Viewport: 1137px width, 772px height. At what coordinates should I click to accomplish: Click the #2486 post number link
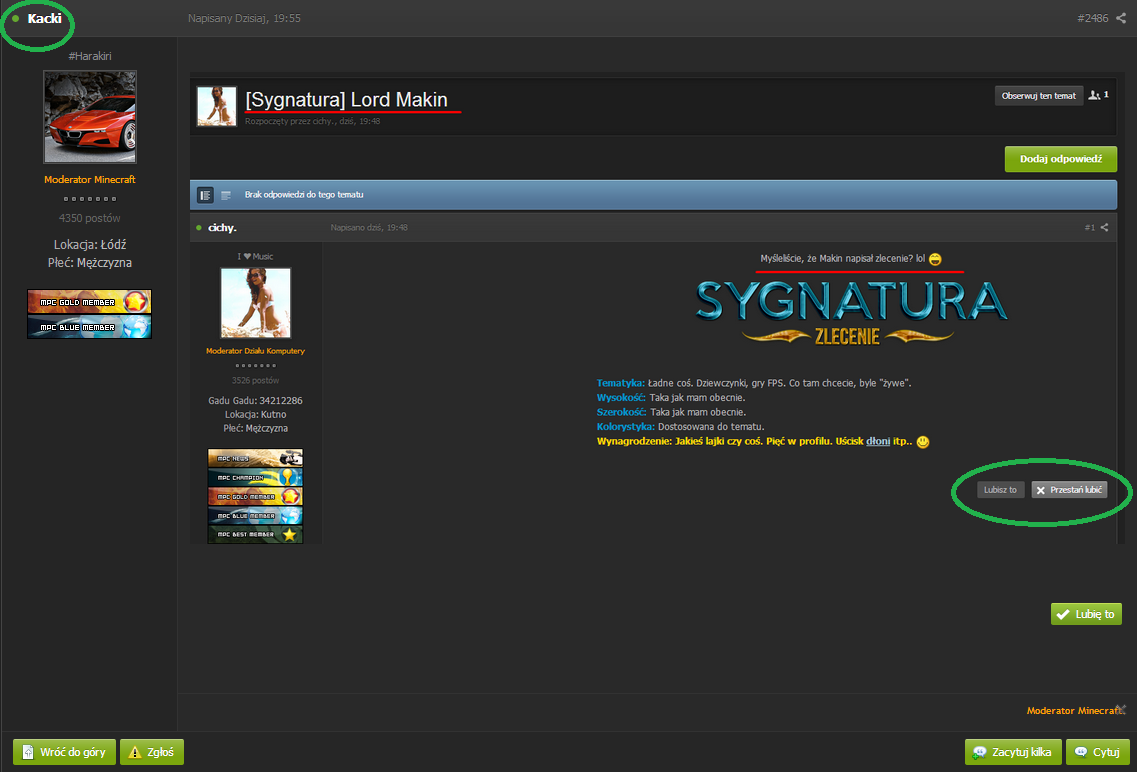pyautogui.click(x=1092, y=18)
